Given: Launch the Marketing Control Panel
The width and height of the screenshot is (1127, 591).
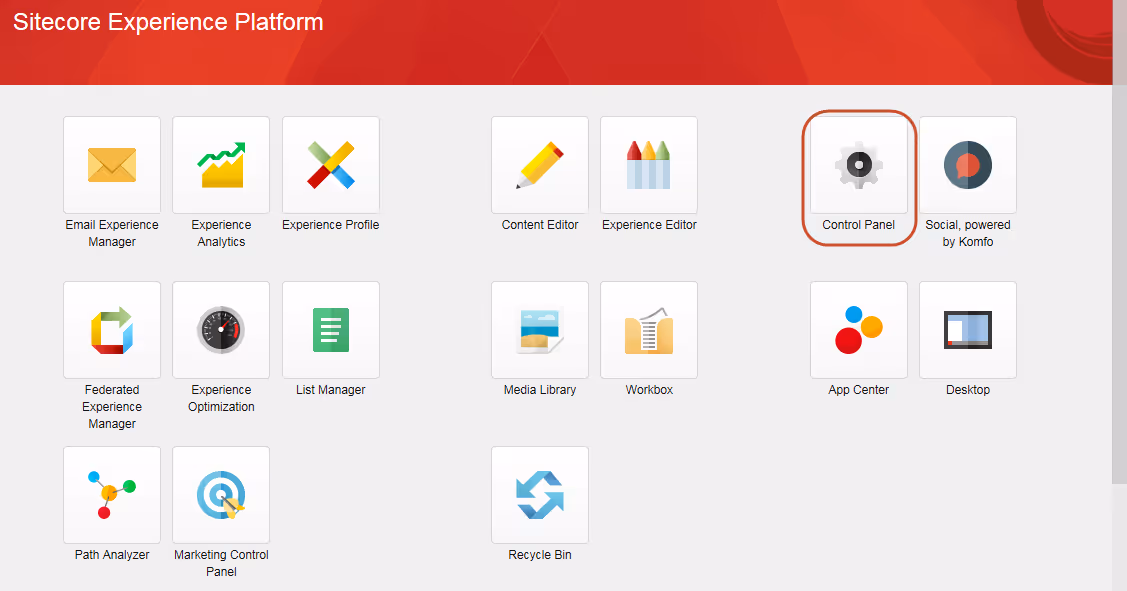Looking at the screenshot, I should 220,494.
